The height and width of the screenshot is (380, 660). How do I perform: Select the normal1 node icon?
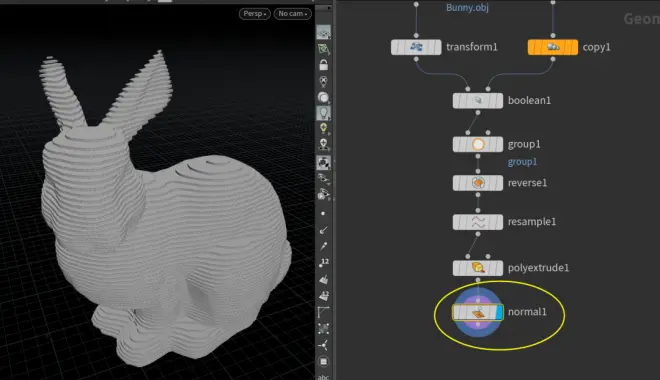tap(478, 312)
